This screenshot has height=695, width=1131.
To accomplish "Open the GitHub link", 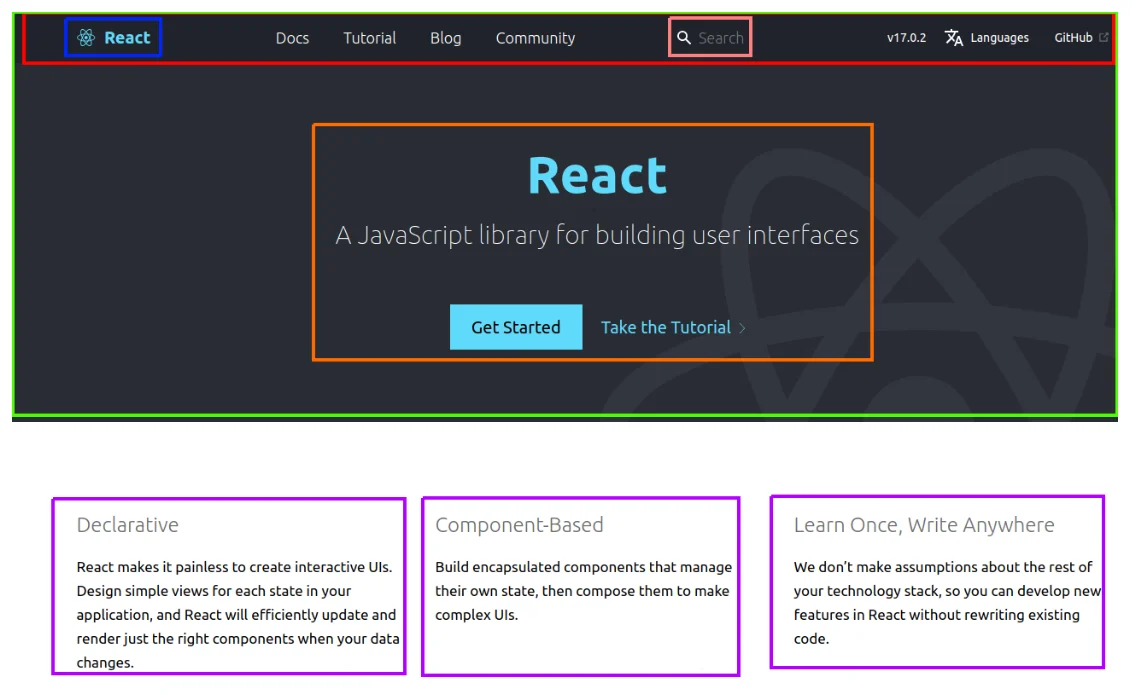I will pyautogui.click(x=1081, y=37).
